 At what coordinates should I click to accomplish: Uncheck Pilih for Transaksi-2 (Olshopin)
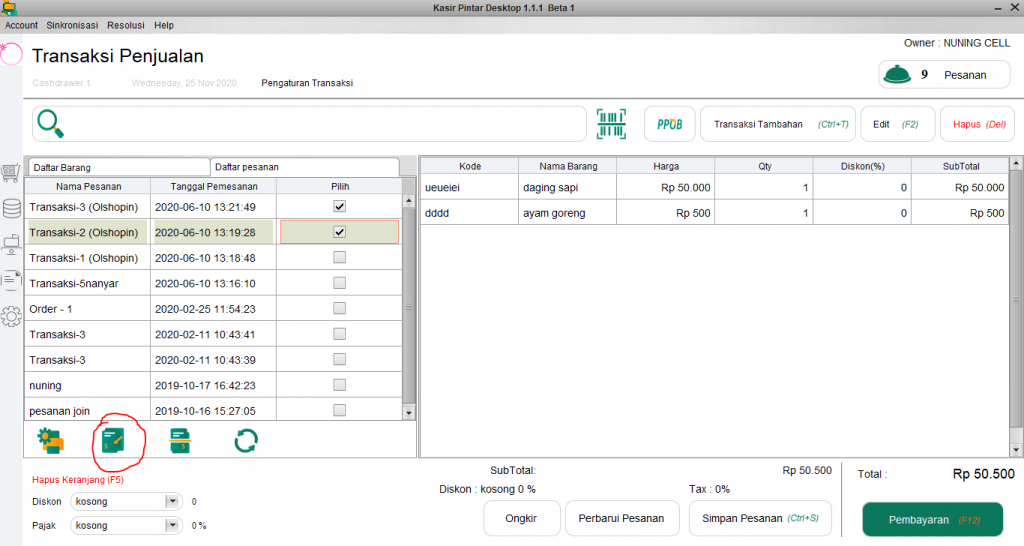(x=340, y=232)
